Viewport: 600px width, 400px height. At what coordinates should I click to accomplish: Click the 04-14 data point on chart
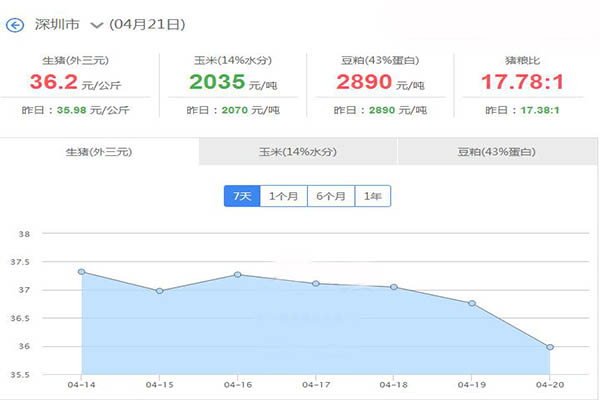(x=81, y=272)
